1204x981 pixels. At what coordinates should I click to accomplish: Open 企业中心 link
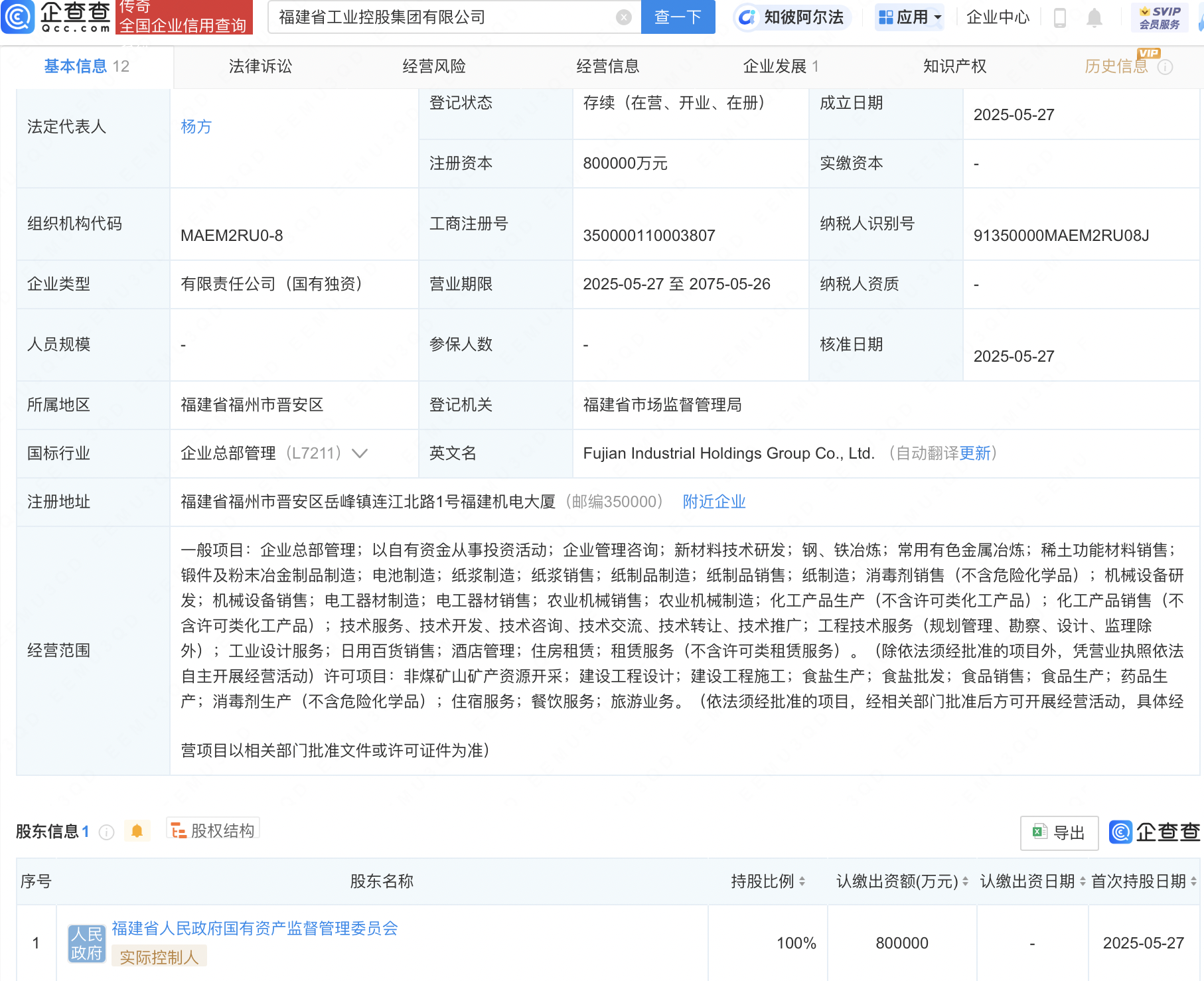[x=998, y=17]
